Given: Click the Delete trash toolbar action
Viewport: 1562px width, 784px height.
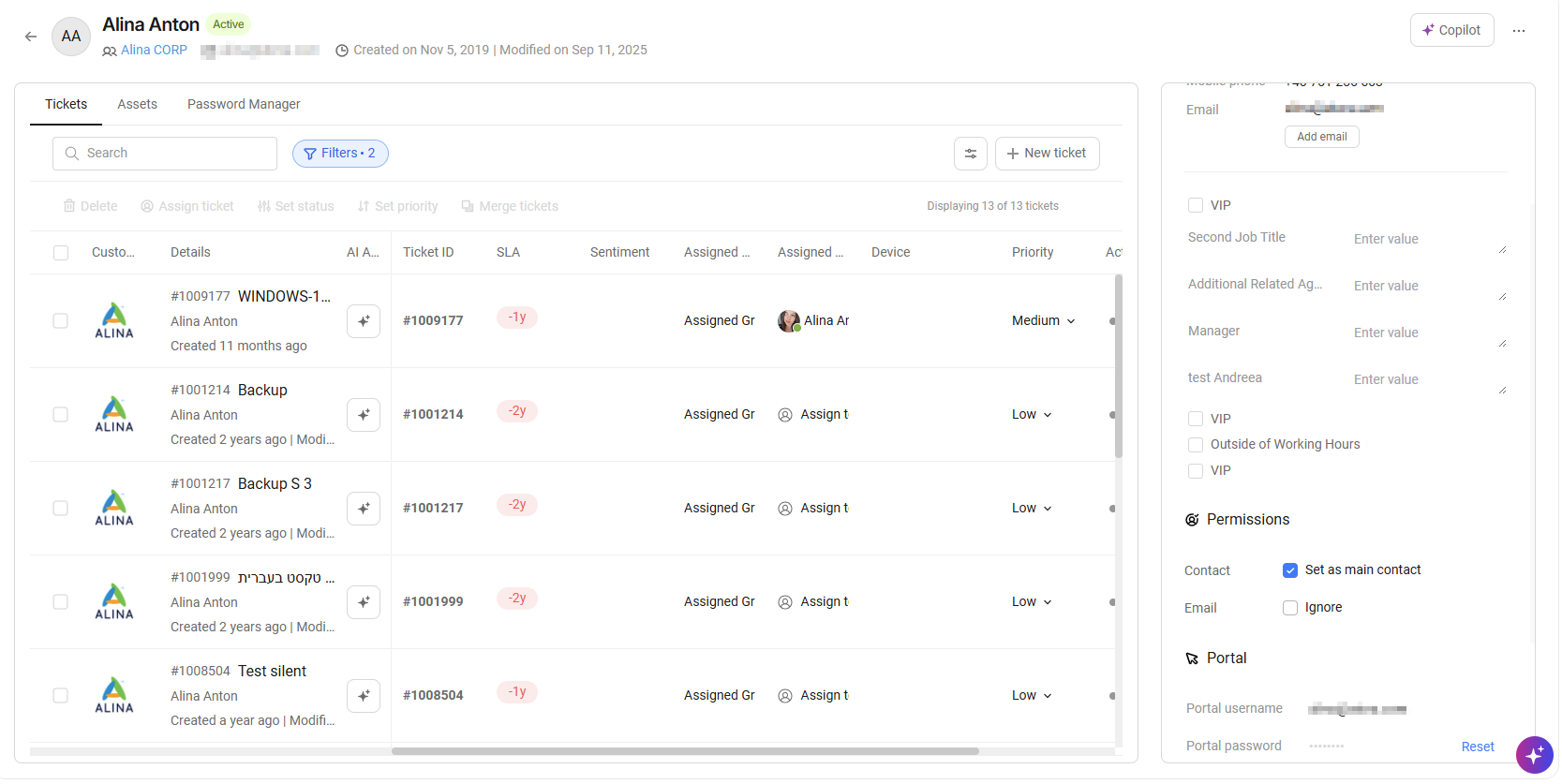Looking at the screenshot, I should click(x=90, y=206).
